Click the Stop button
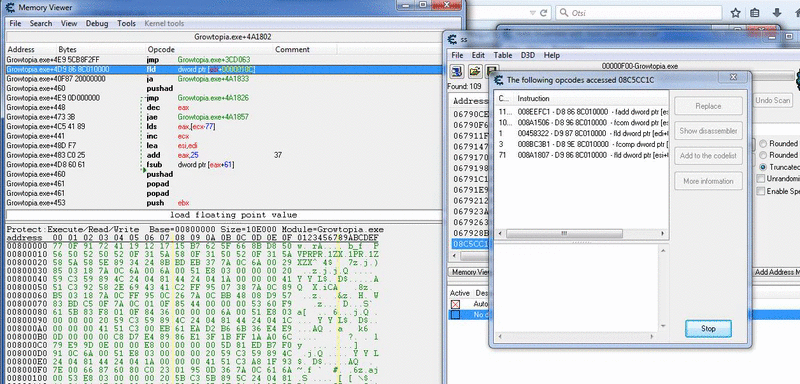 pyautogui.click(x=708, y=329)
